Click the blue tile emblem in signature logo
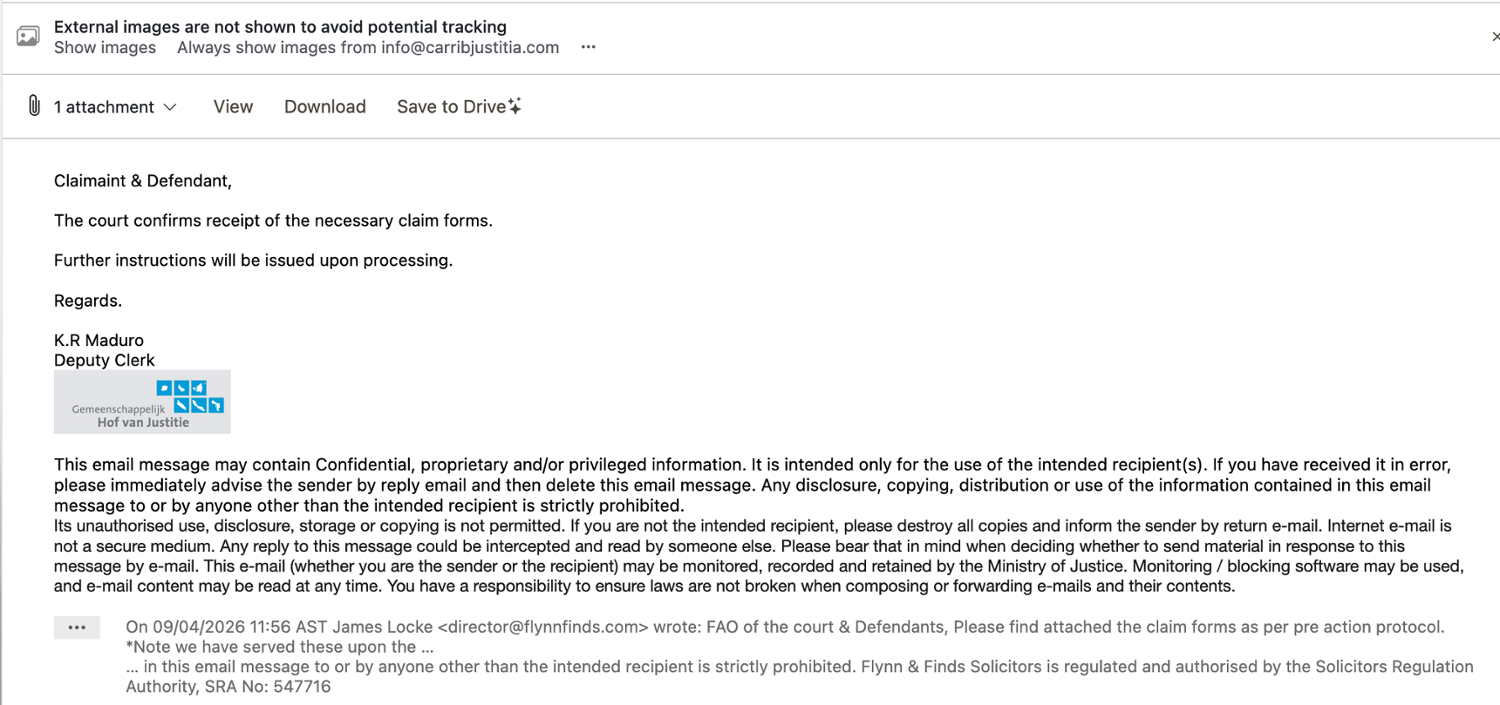Image resolution: width=1500 pixels, height=705 pixels. [x=190, y=396]
